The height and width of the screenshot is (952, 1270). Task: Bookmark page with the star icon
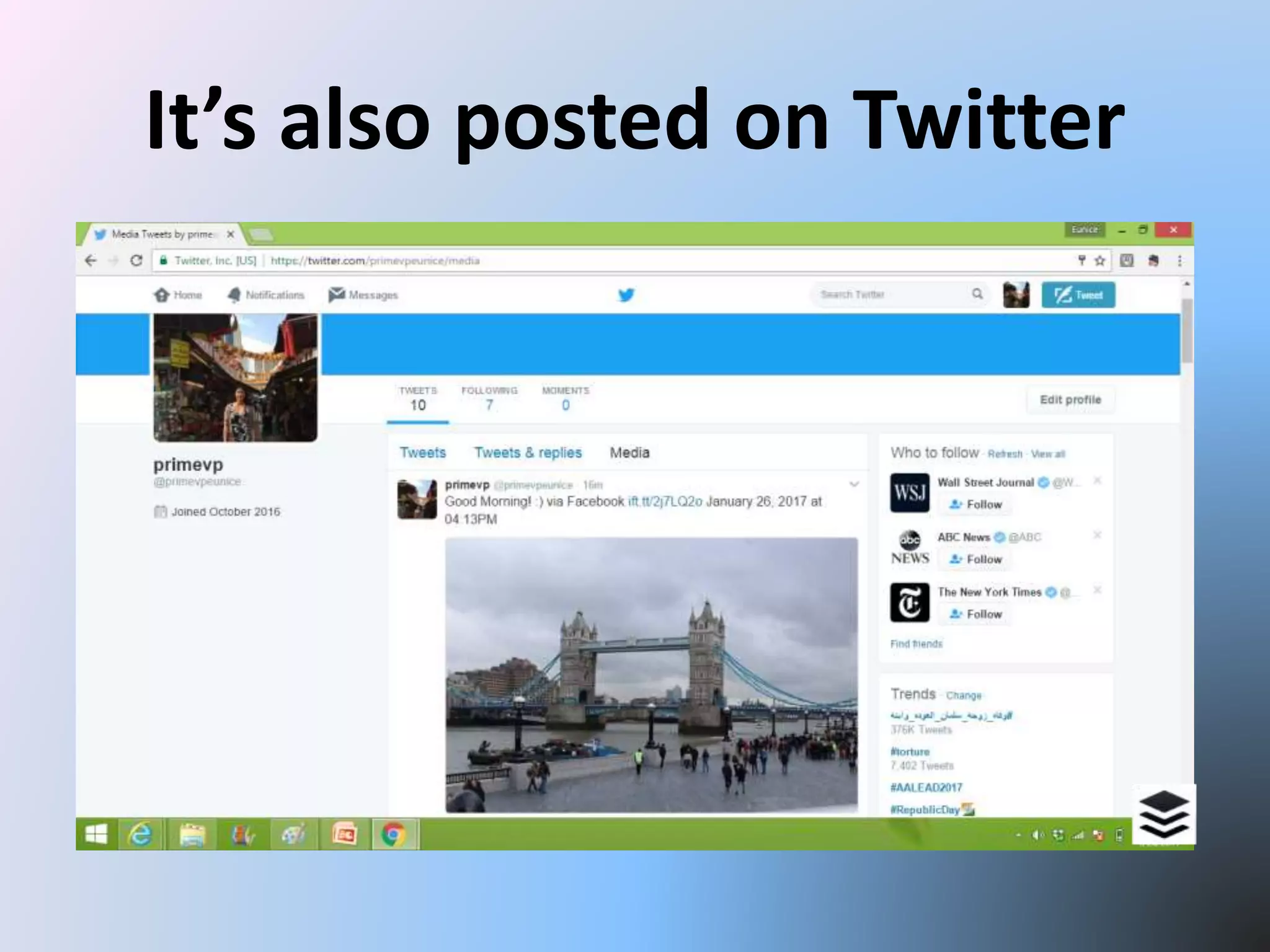pos(1100,261)
